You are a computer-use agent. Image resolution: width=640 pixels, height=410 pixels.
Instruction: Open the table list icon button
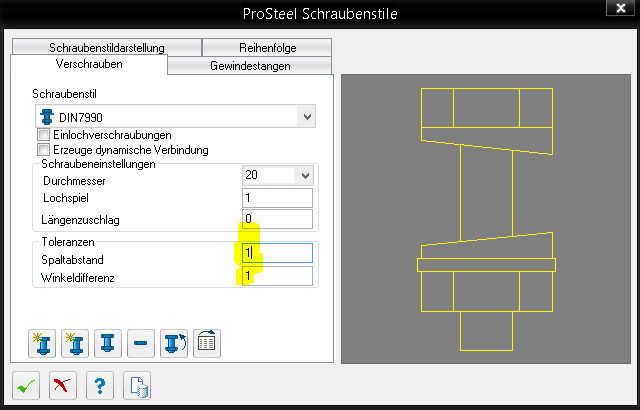pyautogui.click(x=207, y=344)
